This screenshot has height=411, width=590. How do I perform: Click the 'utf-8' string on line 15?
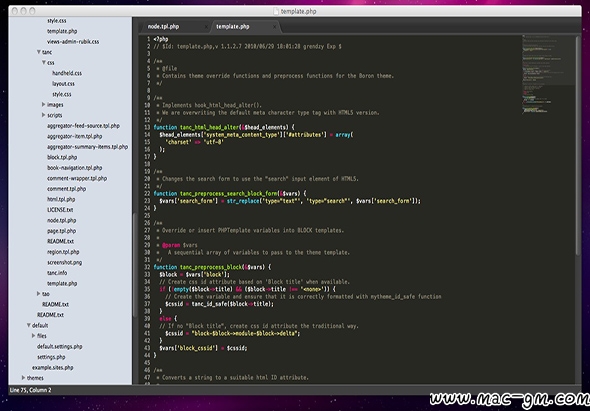click(213, 142)
